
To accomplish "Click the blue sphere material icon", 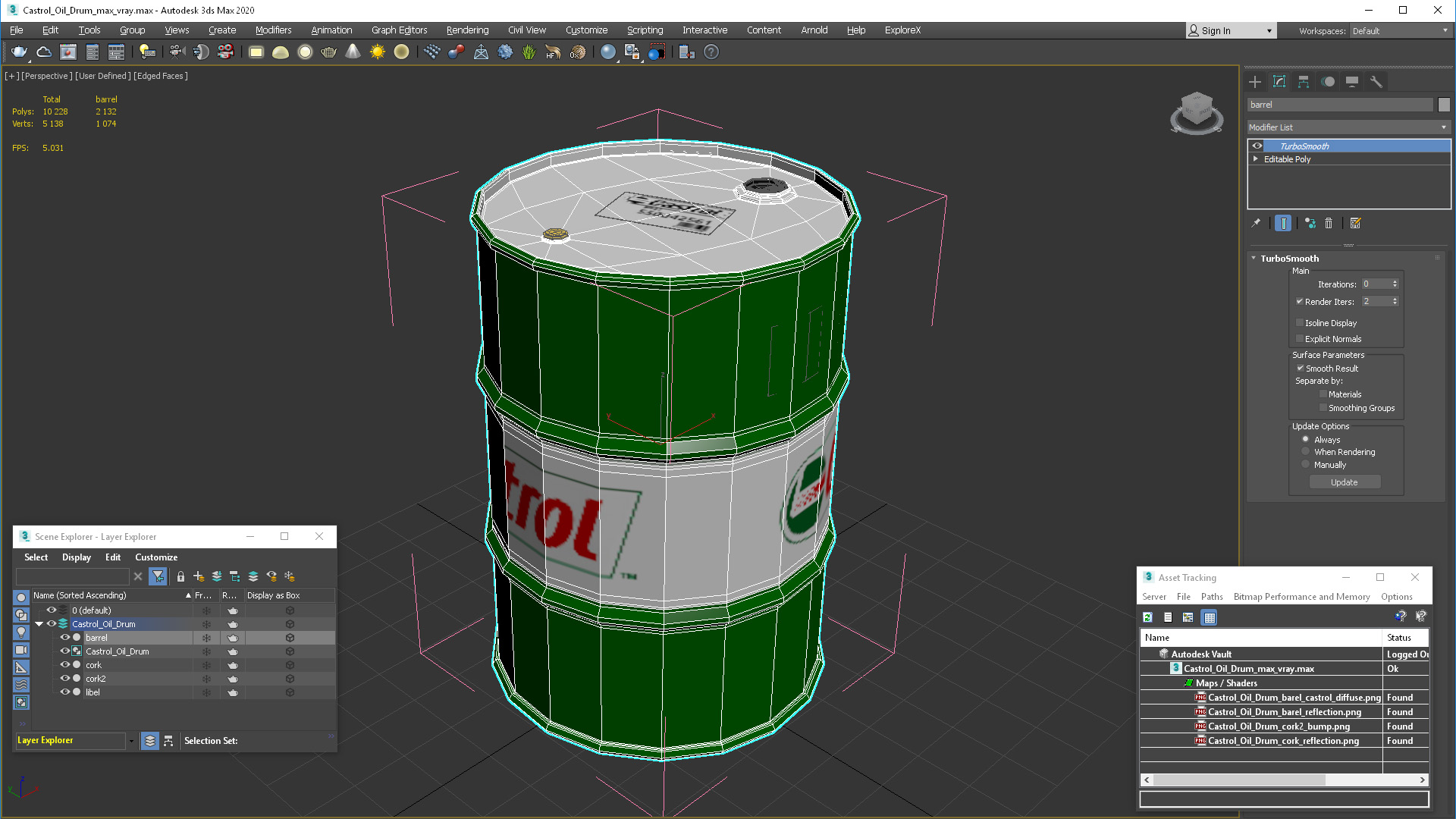I will coord(607,52).
